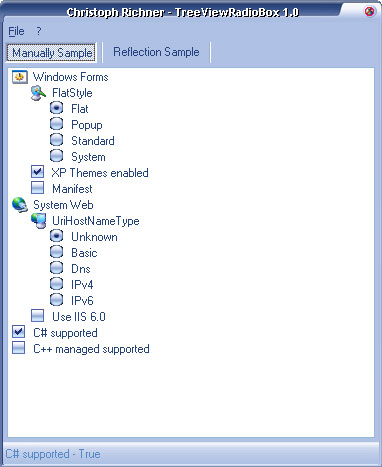Click the System Web globe icon
382x467 pixels.
20,205
